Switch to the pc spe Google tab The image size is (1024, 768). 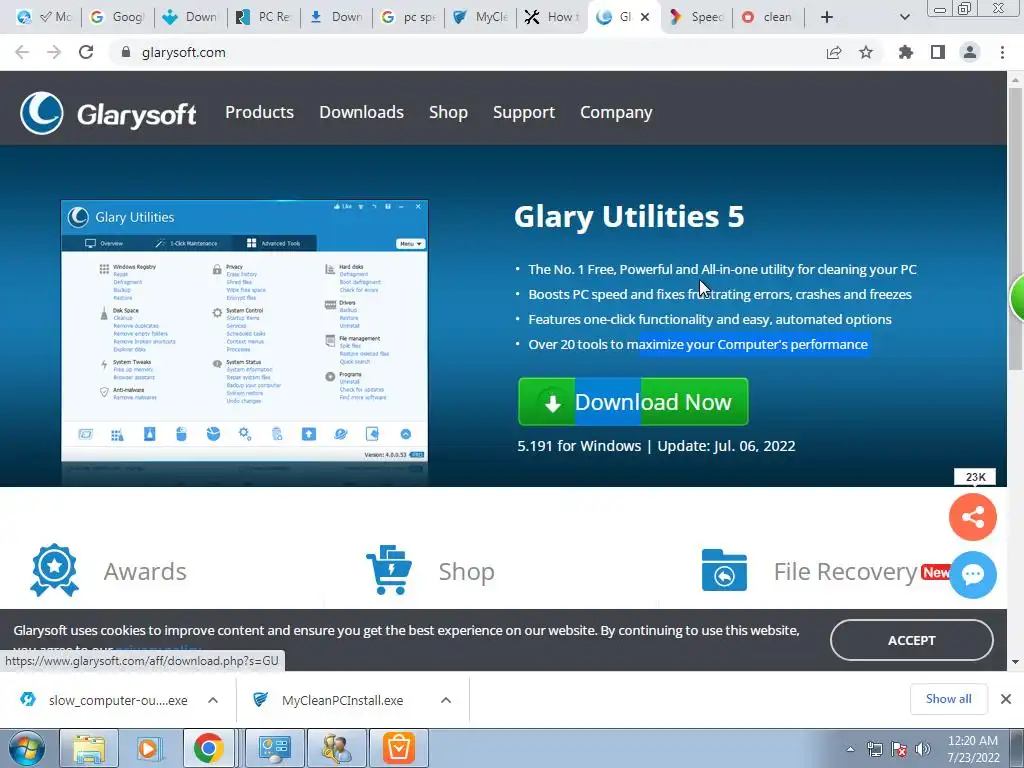pos(410,17)
